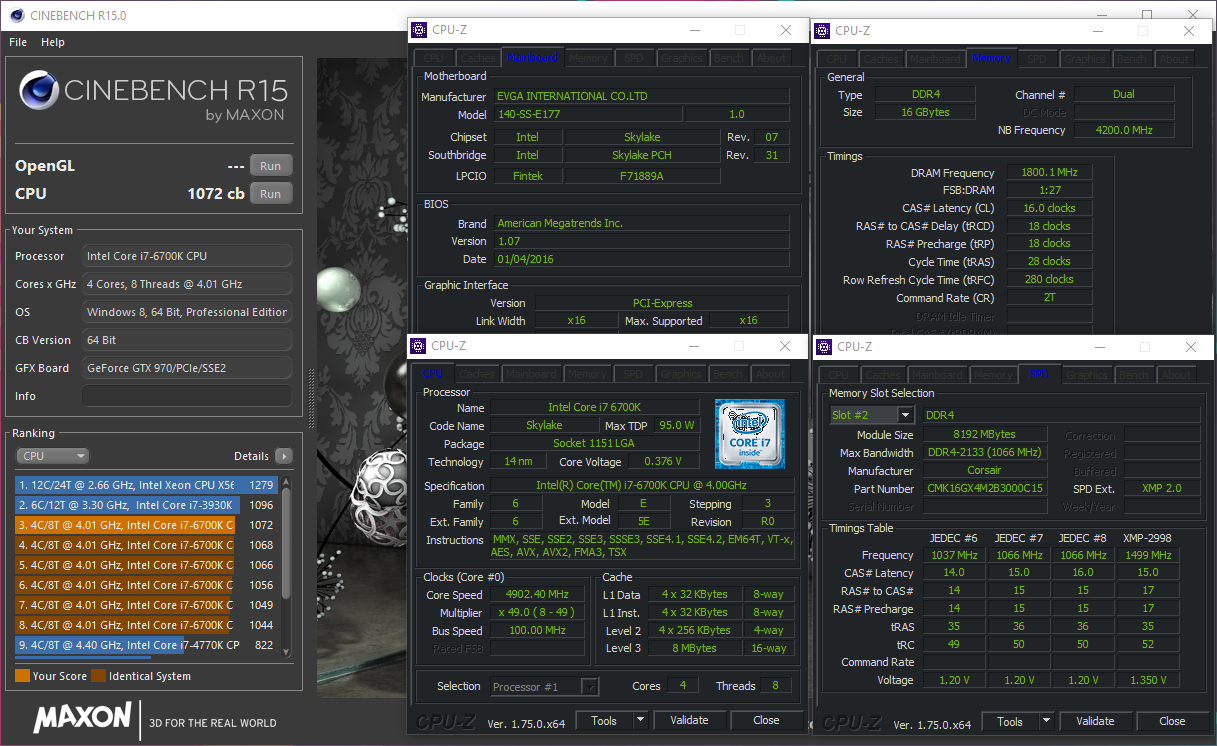Click the Info text field in Cinebench
This screenshot has width=1217, height=746.
click(x=187, y=396)
